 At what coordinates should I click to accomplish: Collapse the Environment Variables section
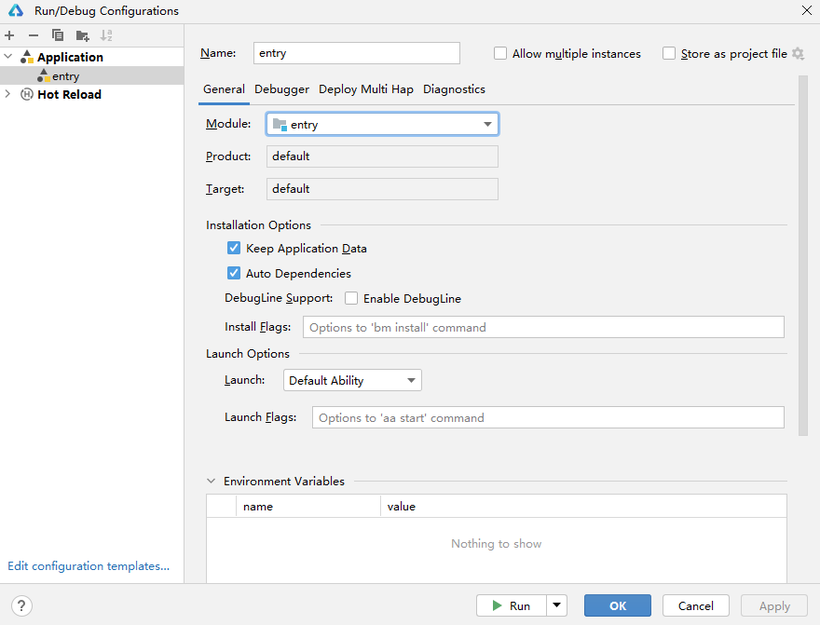[211, 481]
